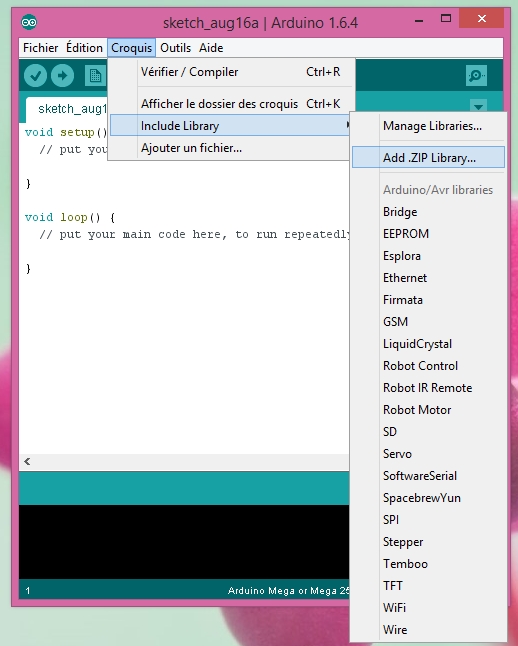Include the Servo library
The image size is (518, 646).
tap(428, 454)
